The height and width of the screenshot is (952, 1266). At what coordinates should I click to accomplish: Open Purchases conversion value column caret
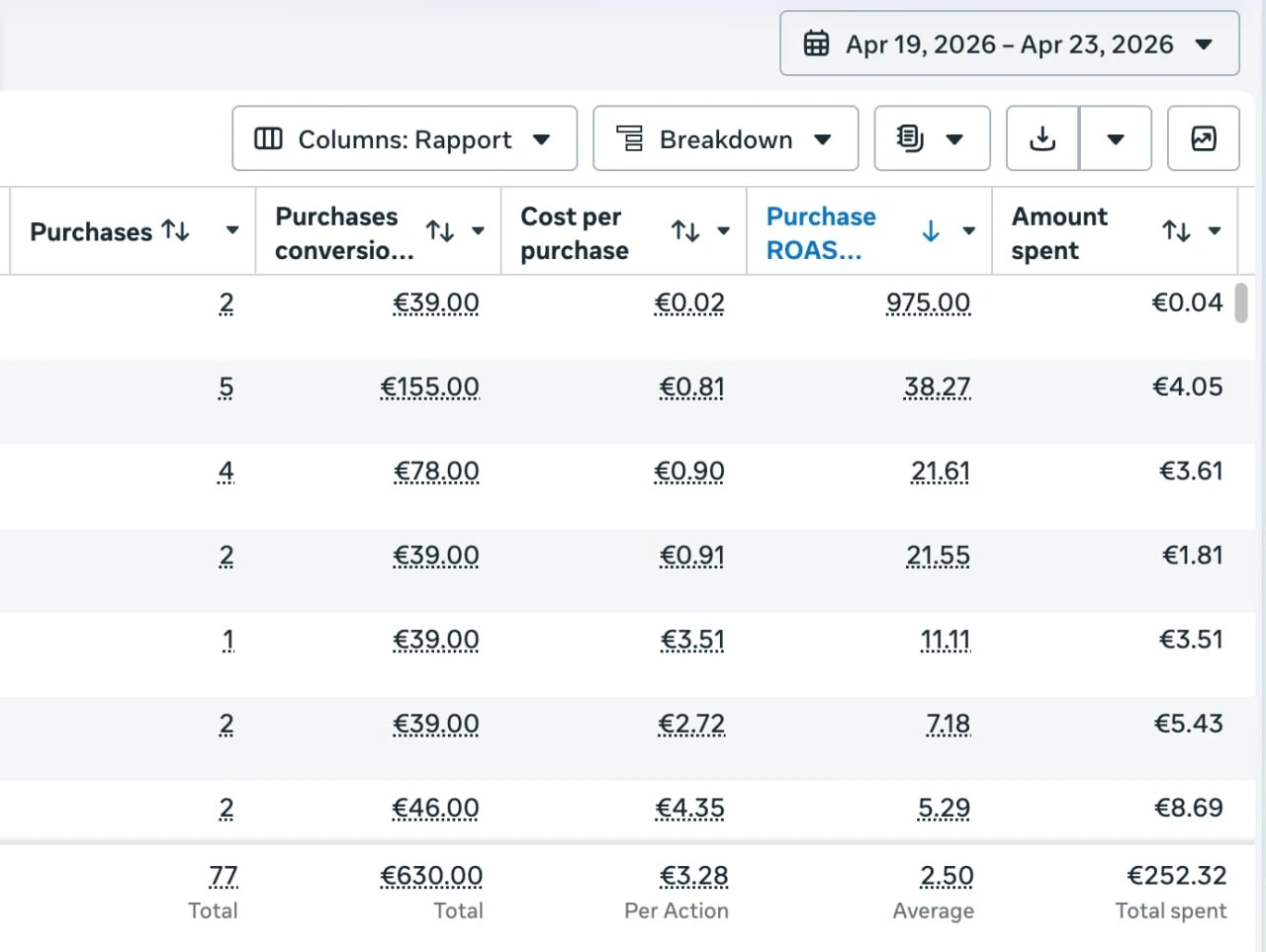[x=478, y=230]
